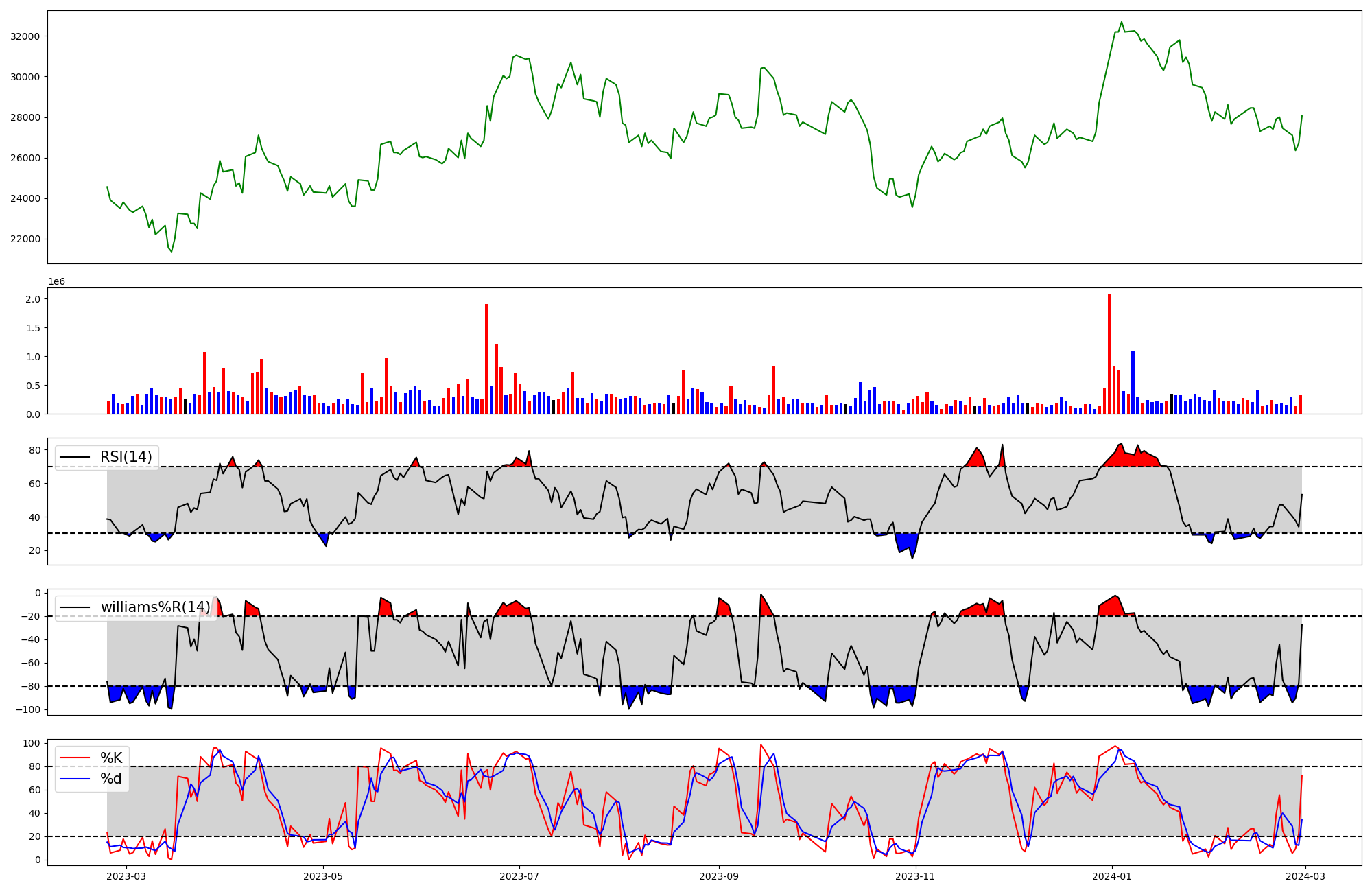This screenshot has width=1372, height=892.
Task: Click the 2023-11 date tick label
Action: (x=915, y=876)
